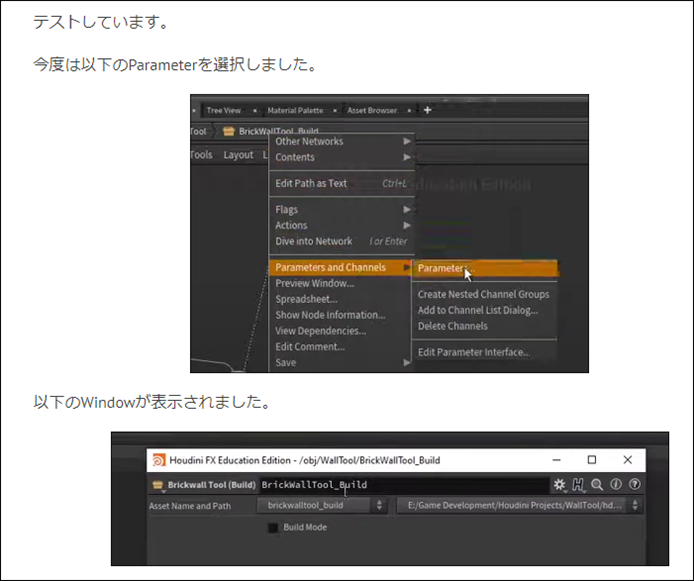Expand the Other Networks submenu
Viewport: 694px width, 581px height.
coord(342,141)
